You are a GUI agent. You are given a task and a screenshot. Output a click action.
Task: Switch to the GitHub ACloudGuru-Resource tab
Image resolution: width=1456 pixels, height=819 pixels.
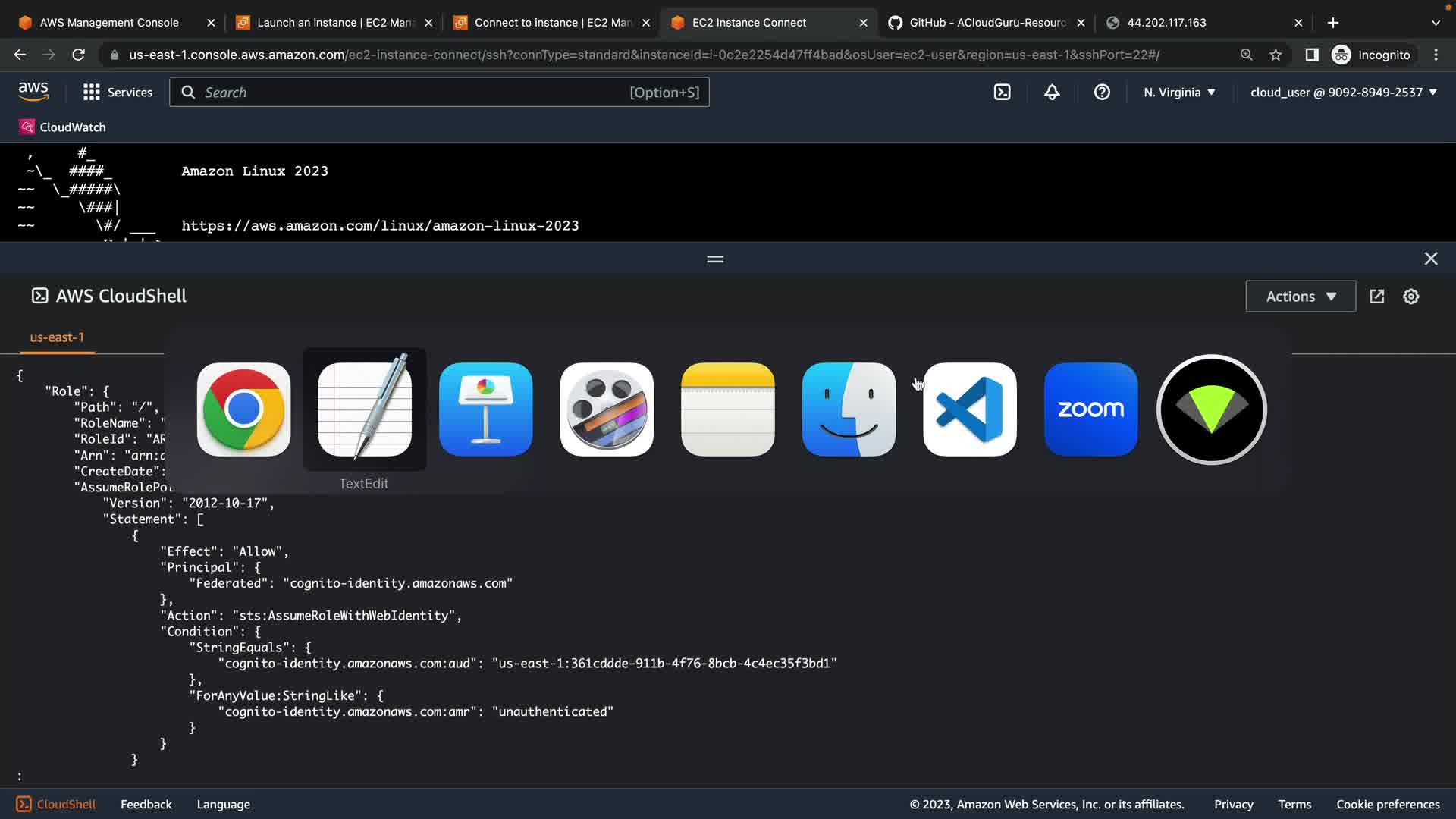986,23
